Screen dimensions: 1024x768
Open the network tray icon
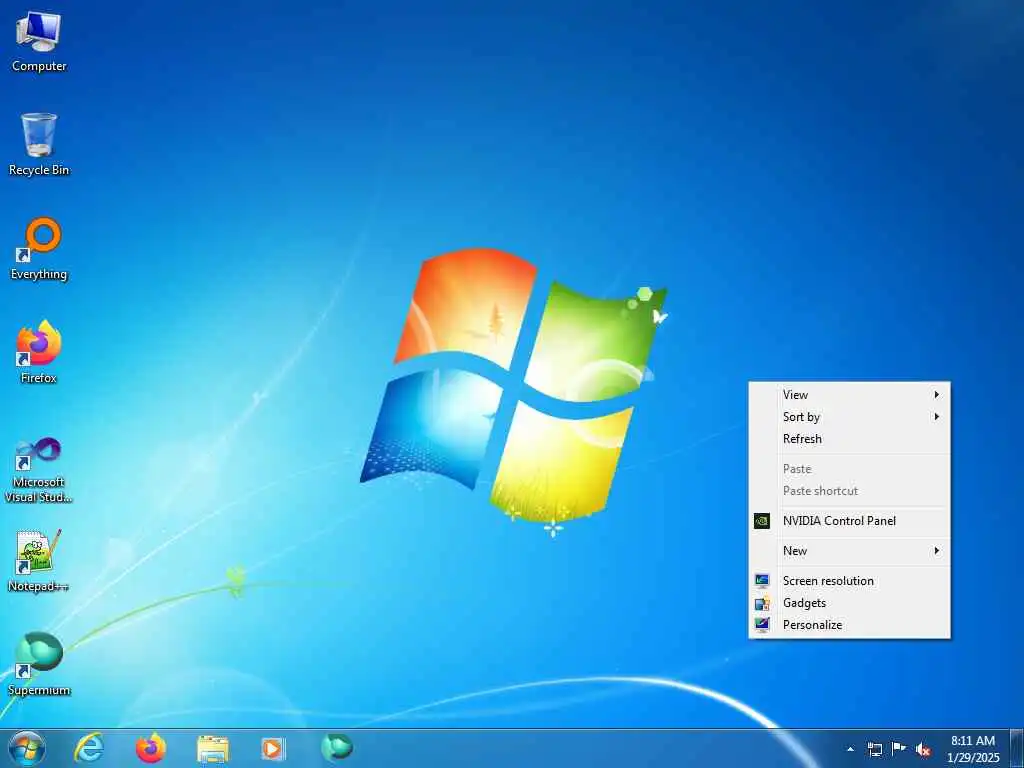(x=874, y=749)
